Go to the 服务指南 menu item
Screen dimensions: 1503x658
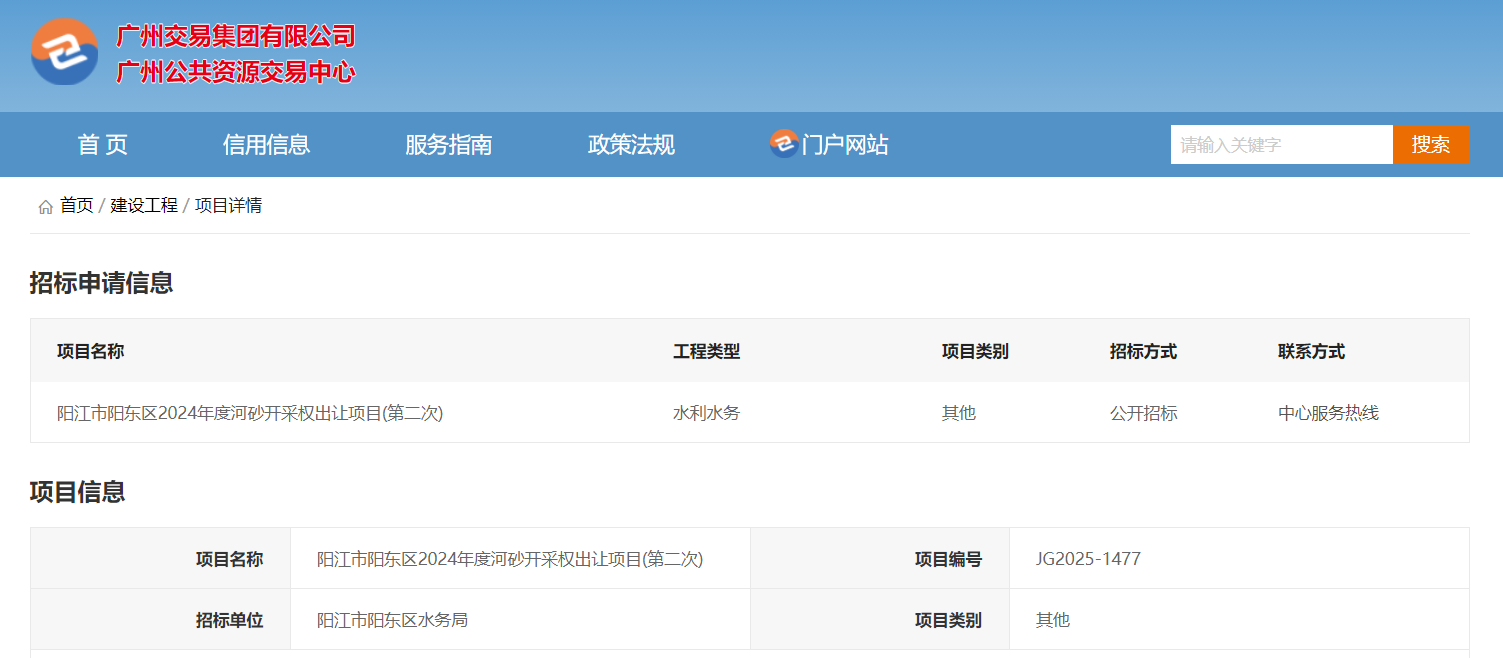pyautogui.click(x=448, y=145)
